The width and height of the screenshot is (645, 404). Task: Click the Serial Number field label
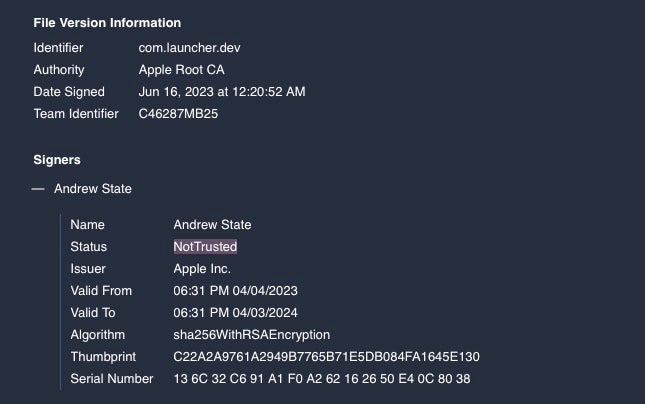[112, 379]
